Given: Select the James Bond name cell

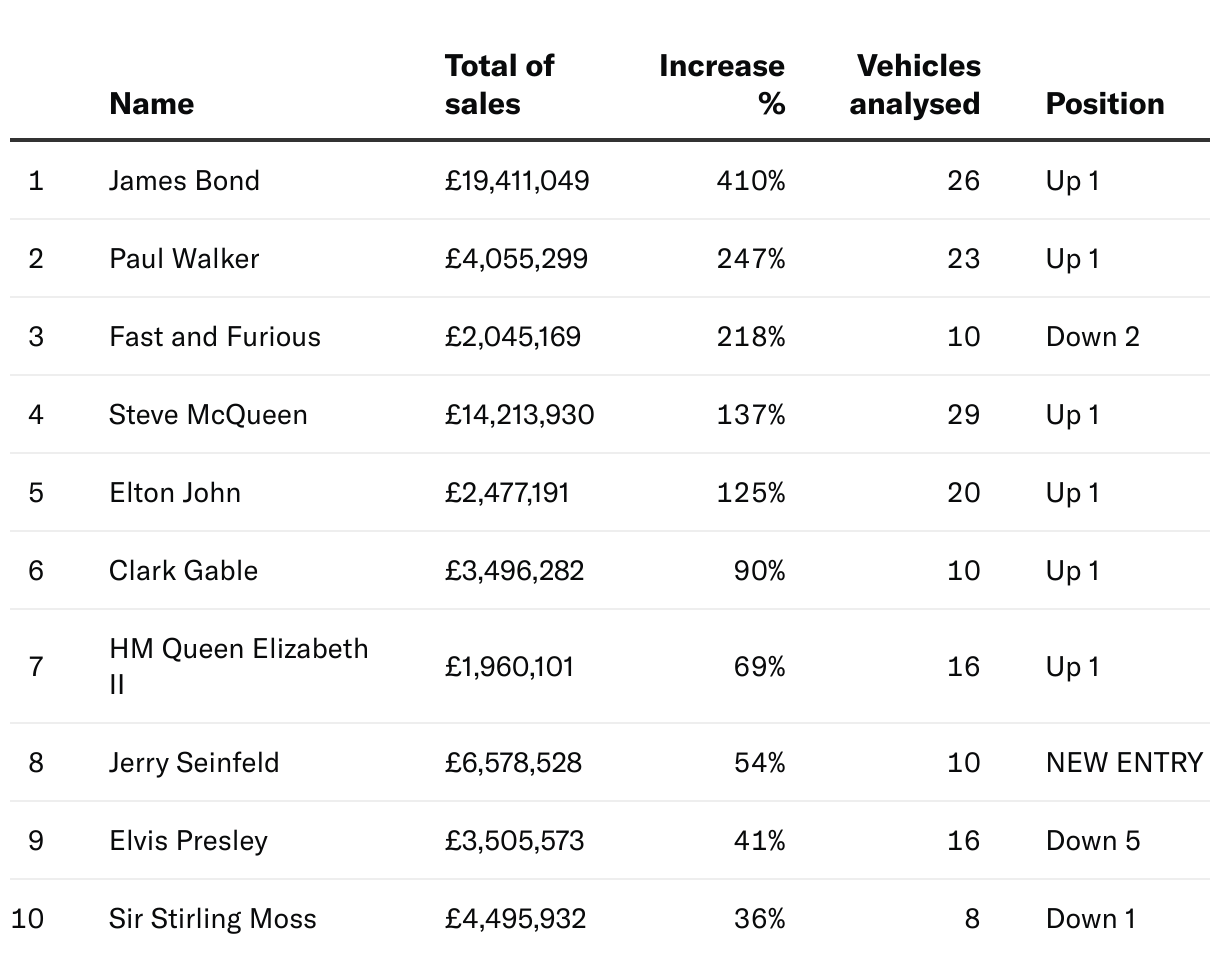Looking at the screenshot, I should [184, 181].
